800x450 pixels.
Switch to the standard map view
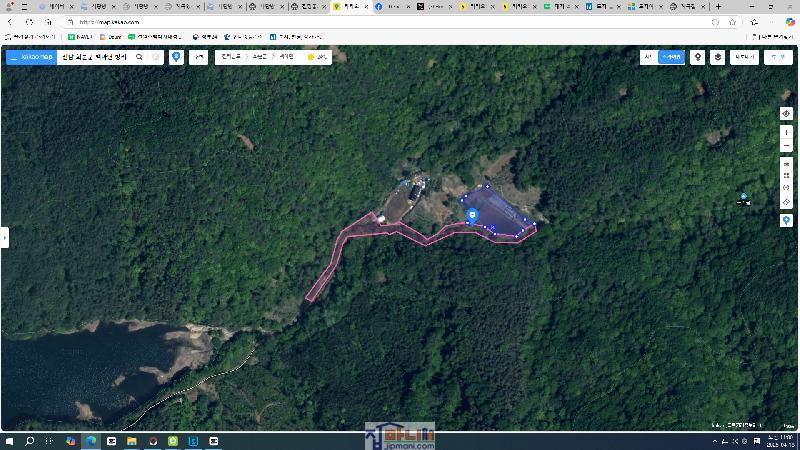(648, 58)
